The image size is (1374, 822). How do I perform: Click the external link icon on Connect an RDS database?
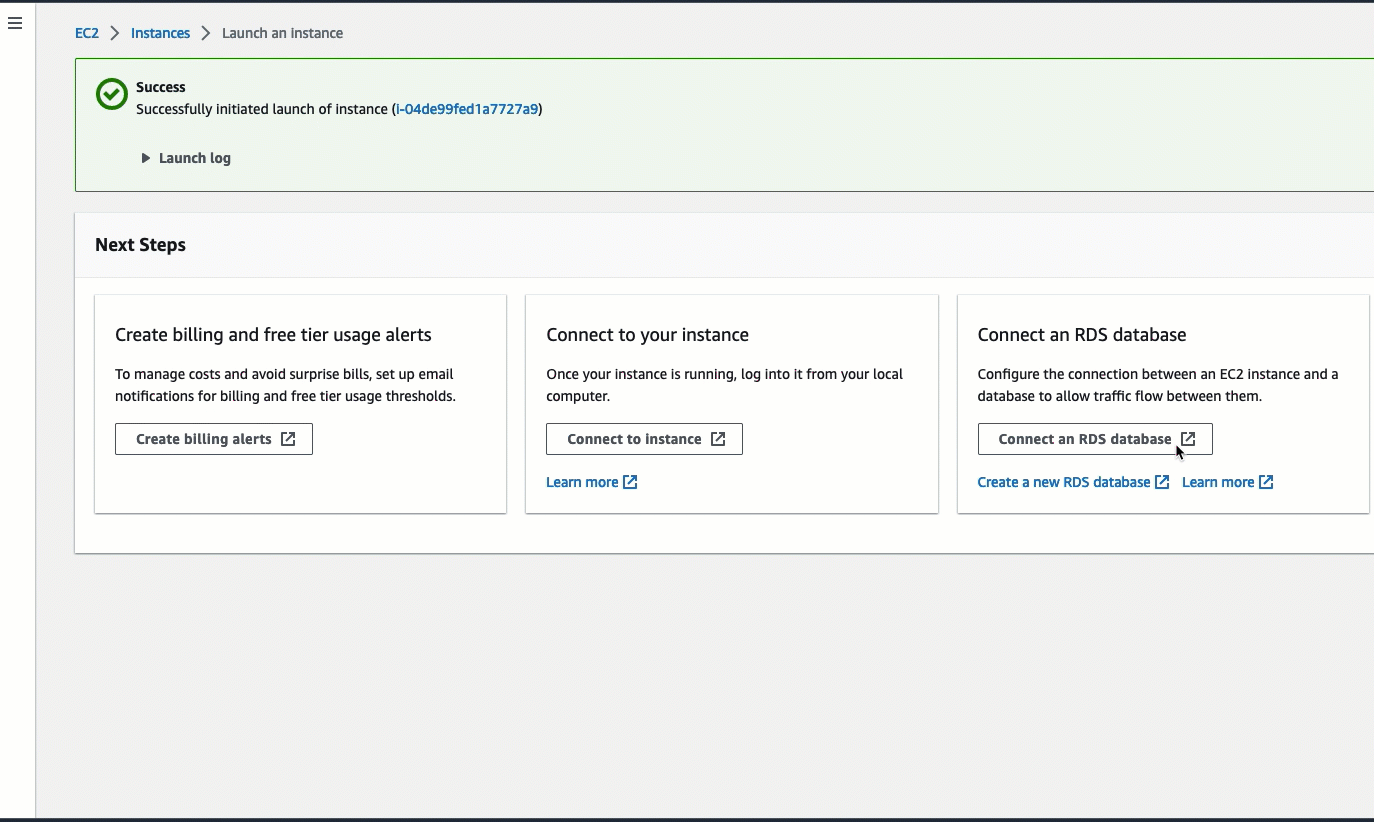tap(1188, 438)
